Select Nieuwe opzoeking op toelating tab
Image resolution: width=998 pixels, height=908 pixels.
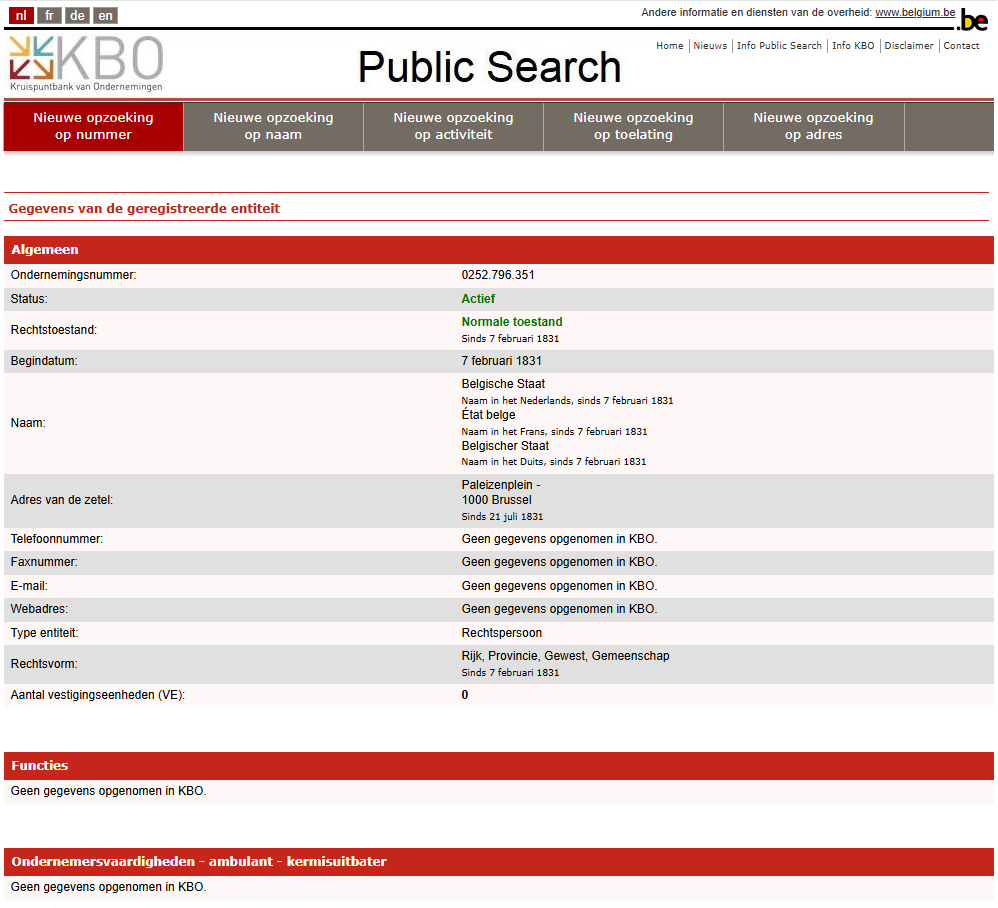[633, 126]
